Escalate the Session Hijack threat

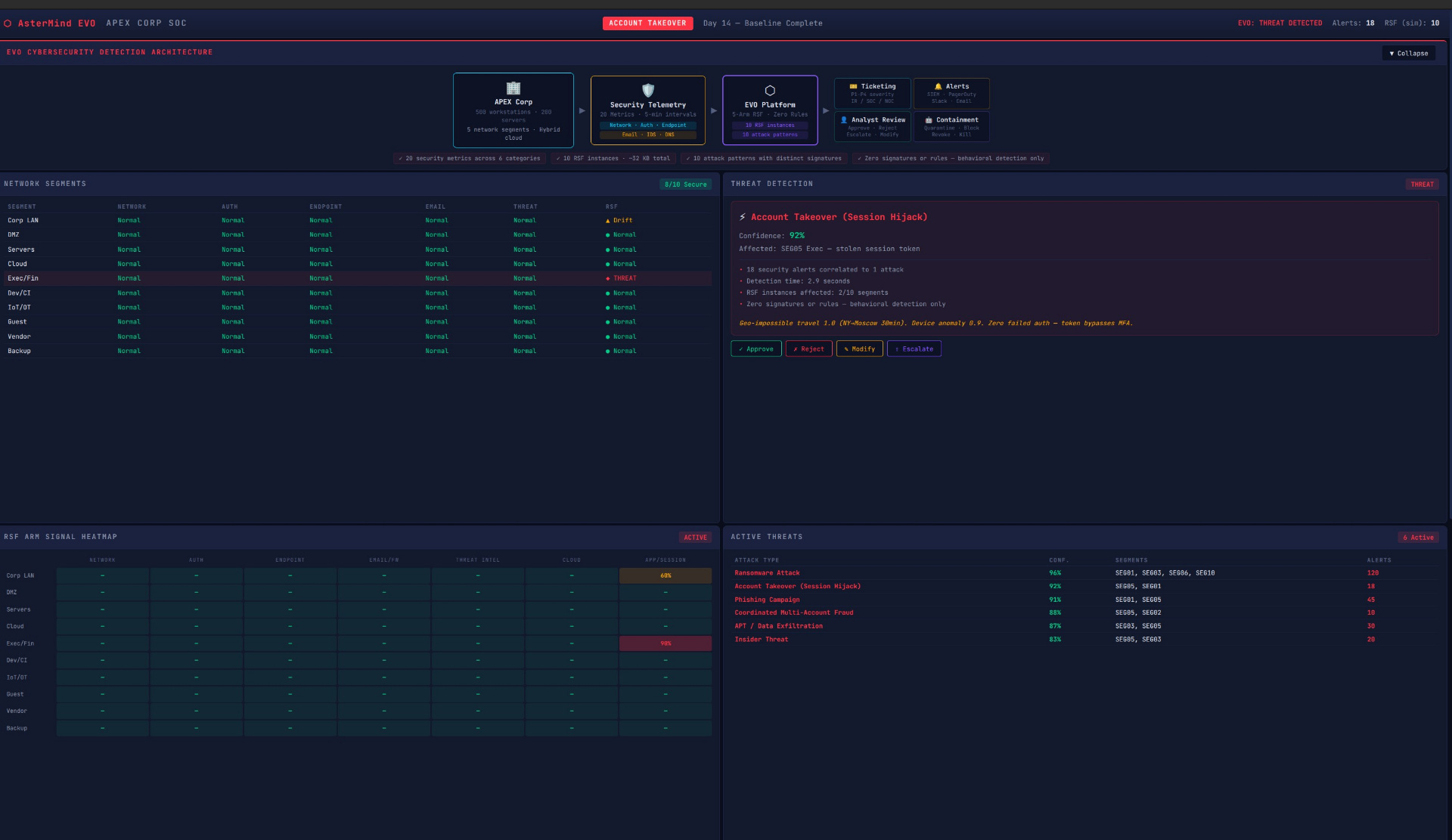914,349
